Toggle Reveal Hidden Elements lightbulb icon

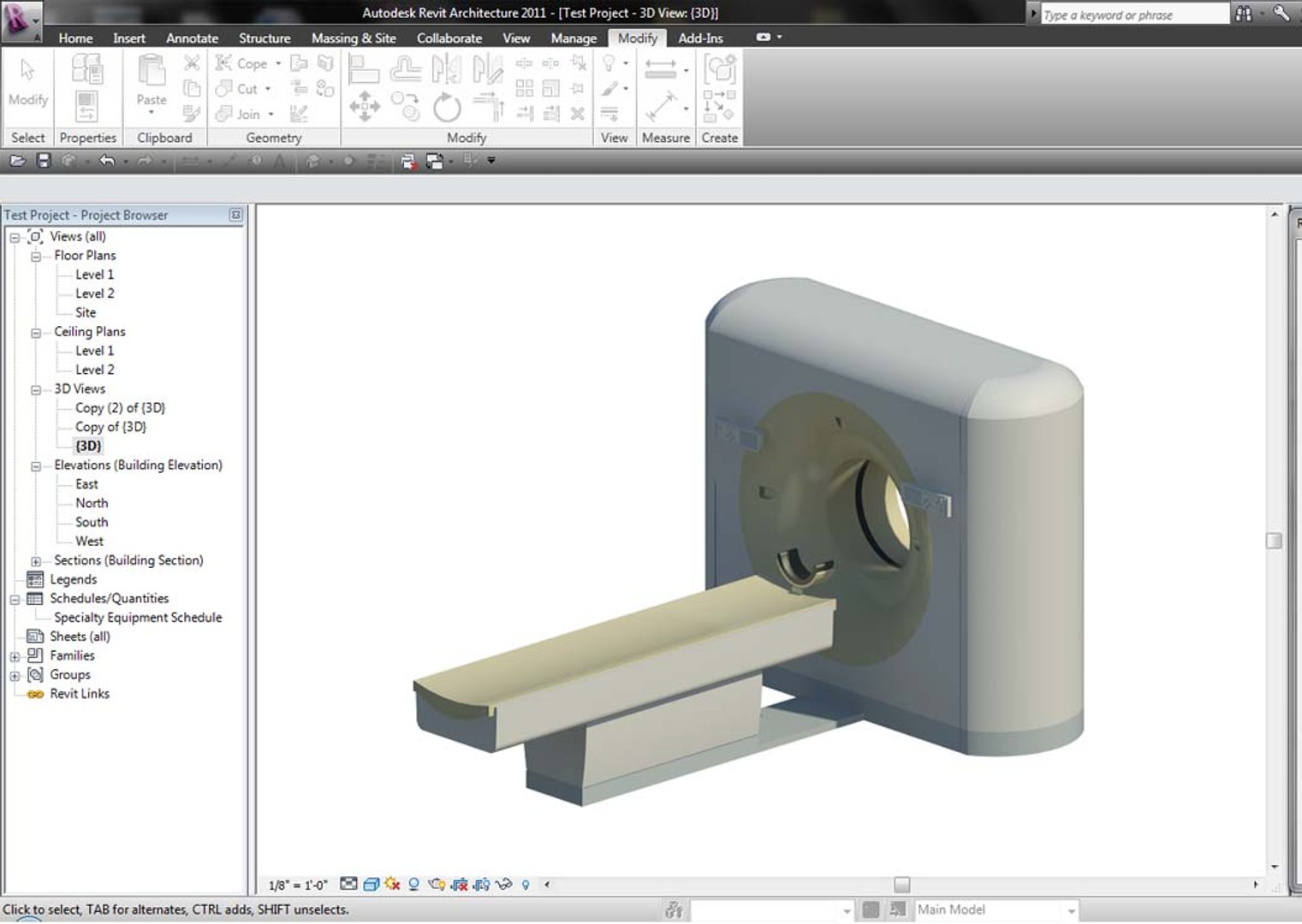pos(526,884)
